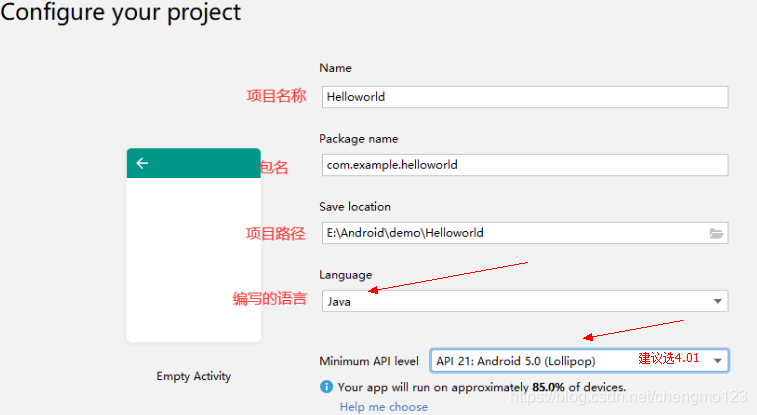The width and height of the screenshot is (757, 415).
Task: Select the Java language combo box
Action: 525,301
